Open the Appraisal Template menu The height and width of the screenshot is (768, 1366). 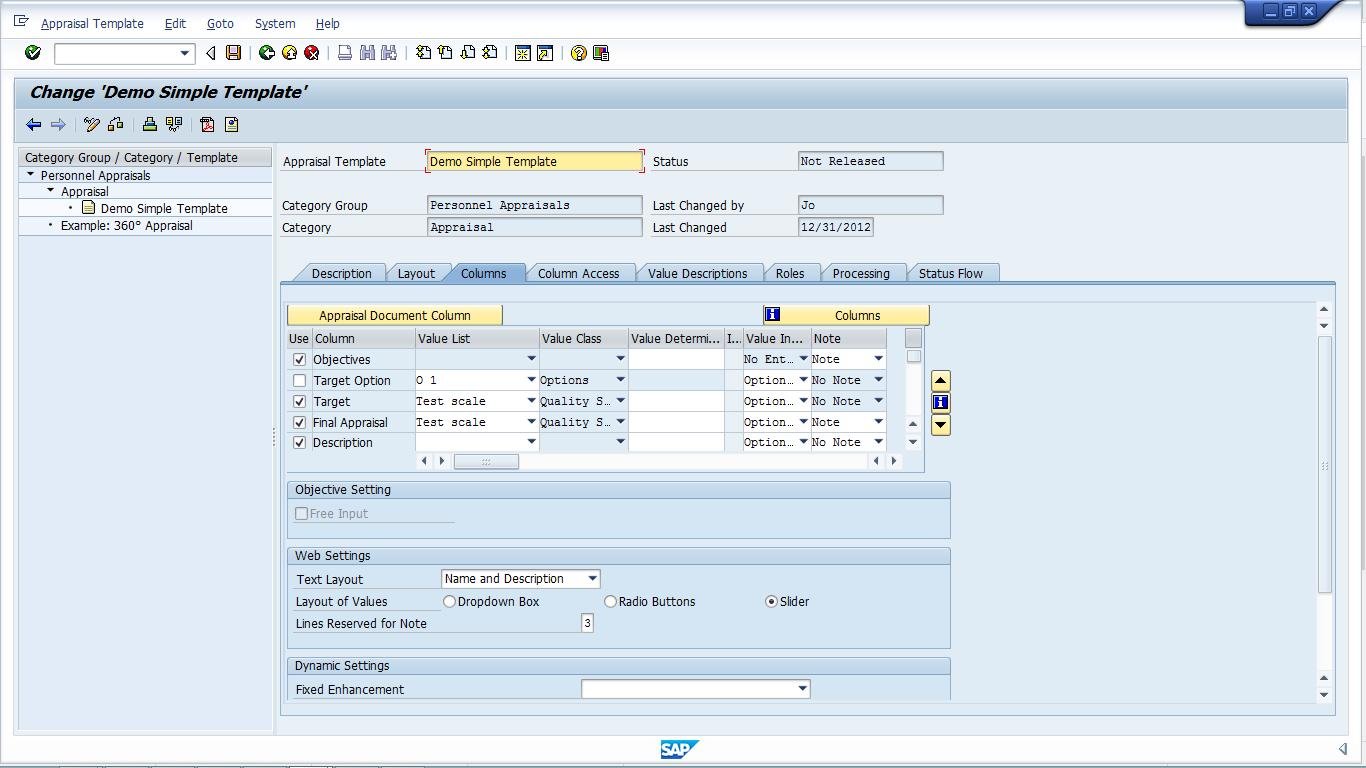click(x=92, y=23)
